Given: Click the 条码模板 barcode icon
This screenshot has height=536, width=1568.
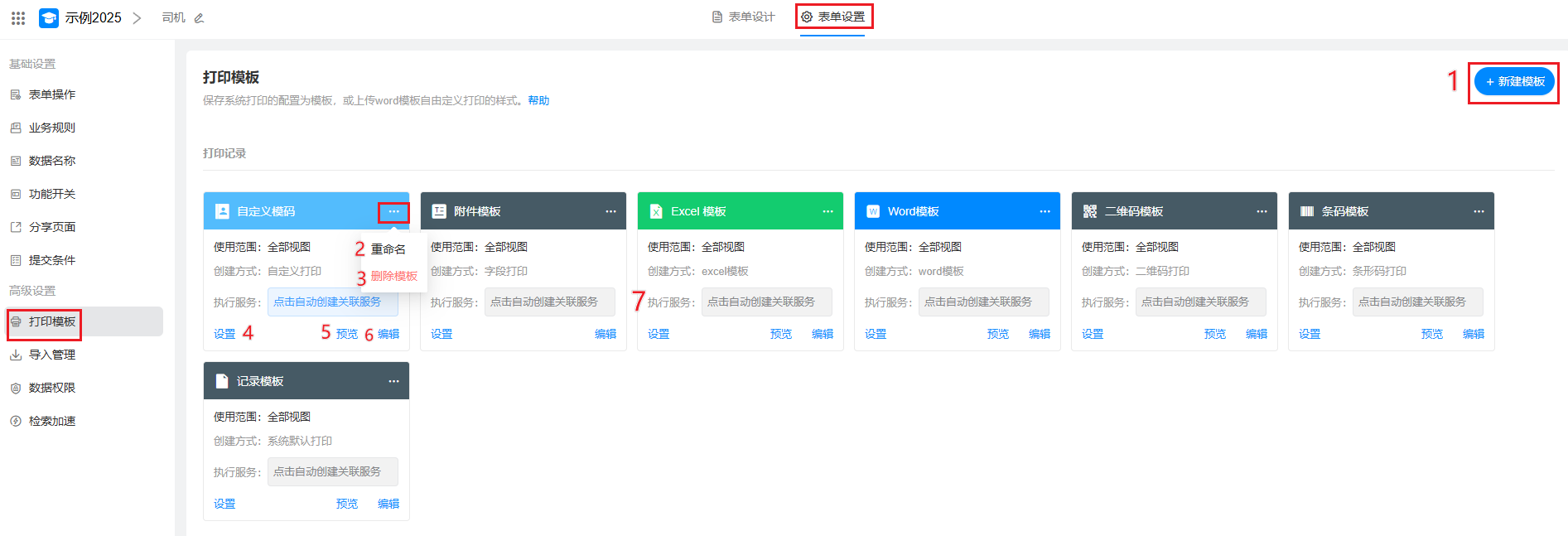Looking at the screenshot, I should (x=1306, y=211).
